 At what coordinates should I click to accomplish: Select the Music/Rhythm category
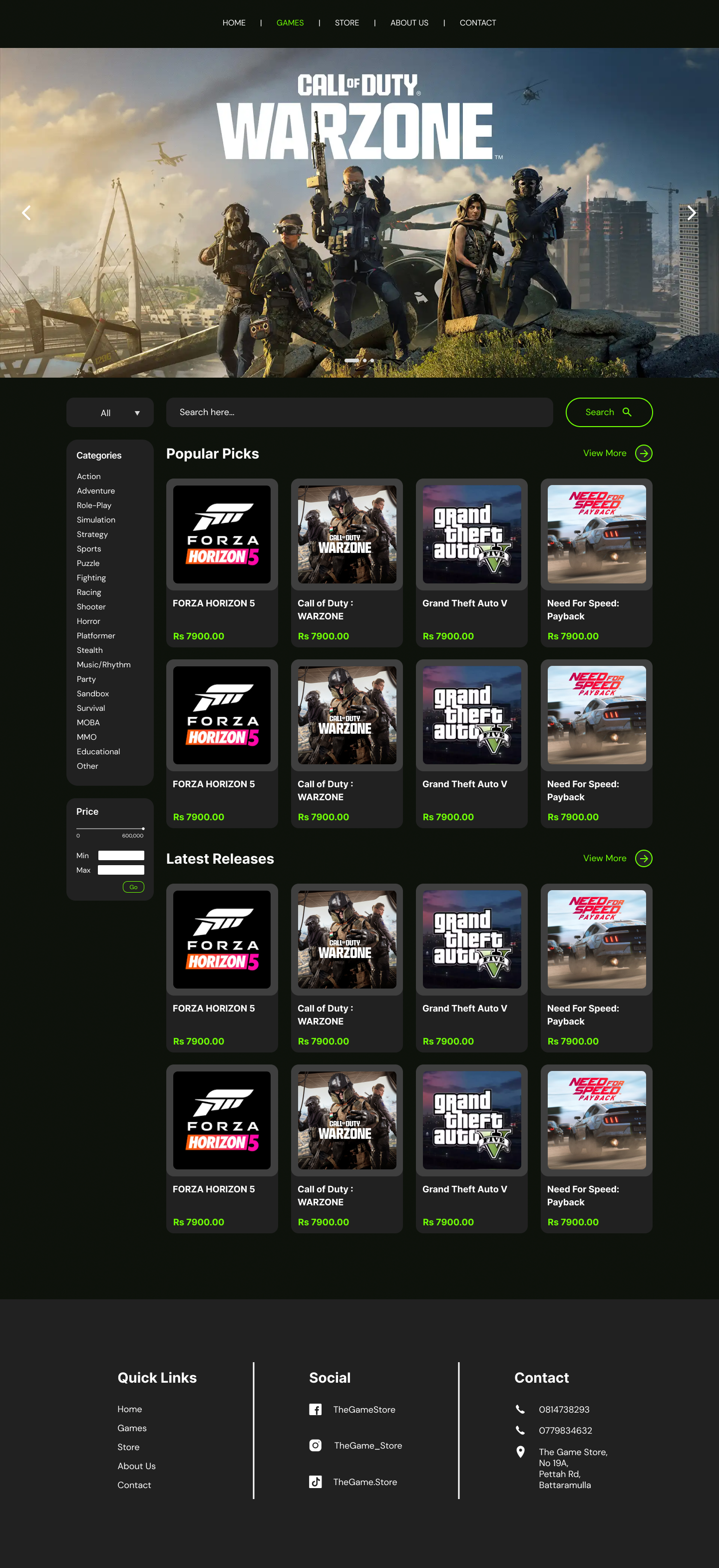click(103, 665)
